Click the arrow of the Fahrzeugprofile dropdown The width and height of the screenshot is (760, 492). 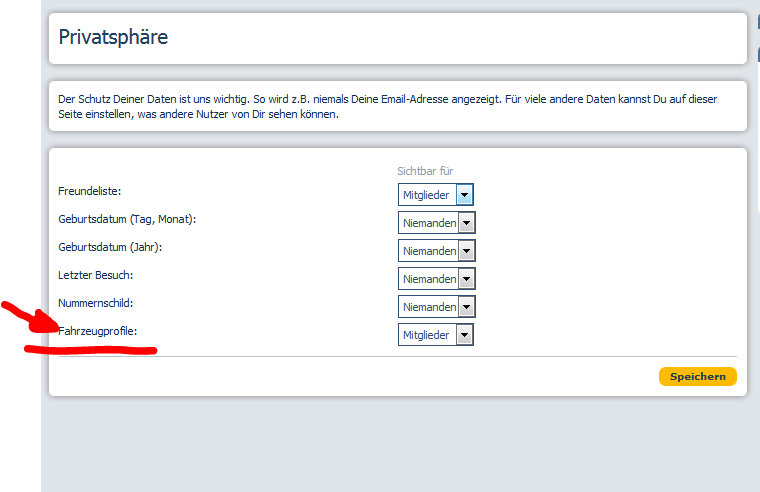point(465,335)
